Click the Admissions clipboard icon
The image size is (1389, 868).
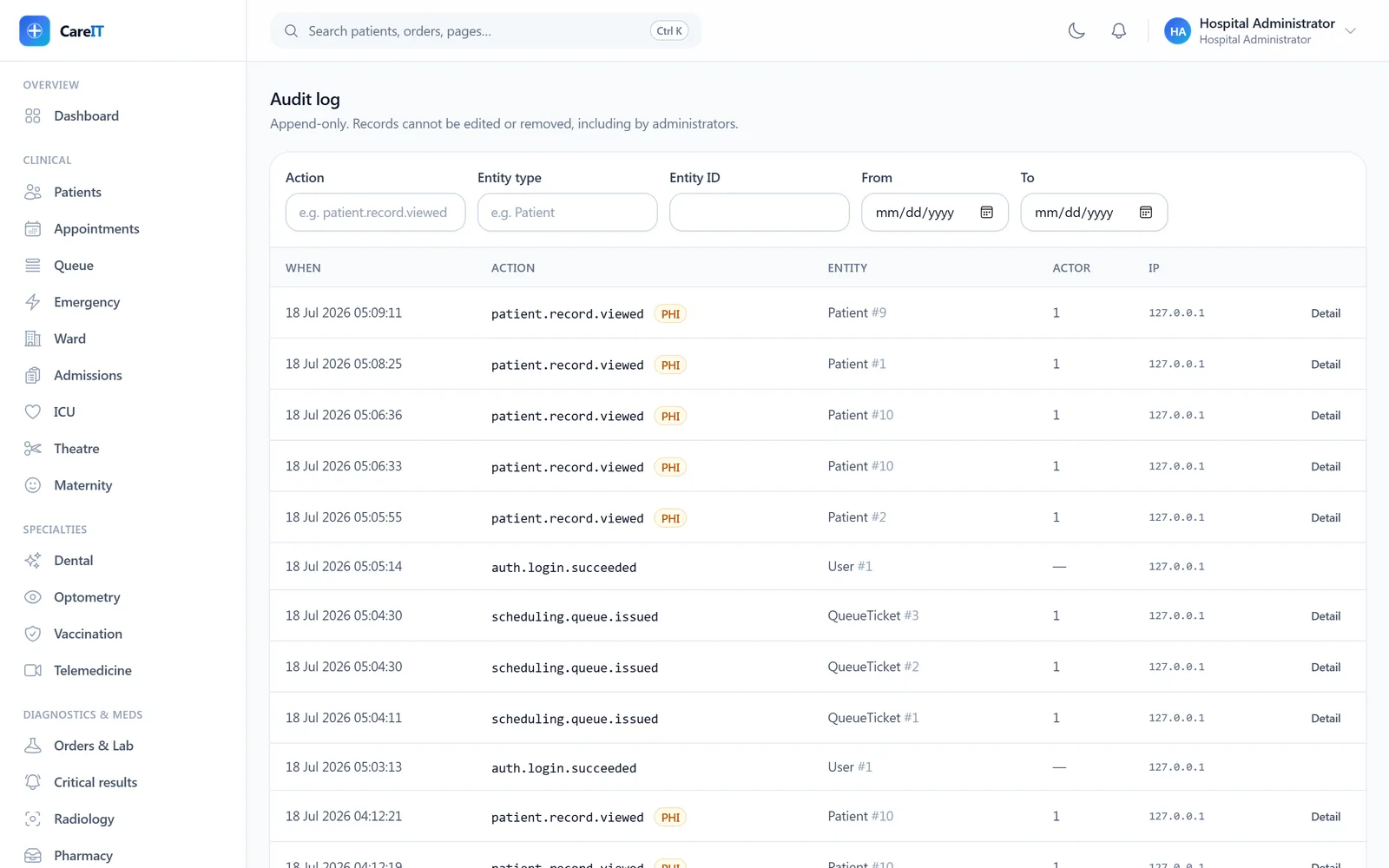(x=33, y=375)
